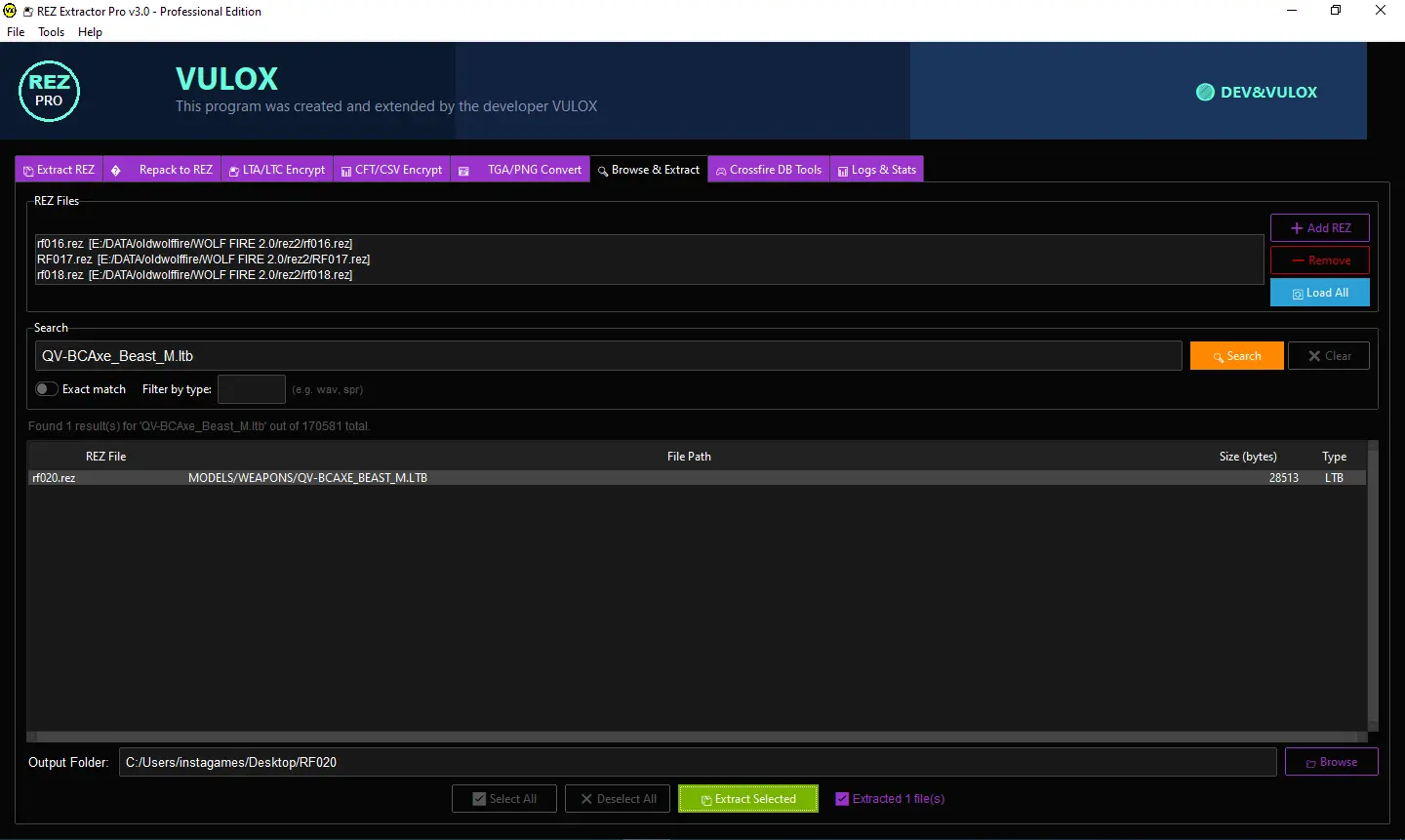Toggle the Exact match switch
The width and height of the screenshot is (1405, 840).
tap(46, 389)
